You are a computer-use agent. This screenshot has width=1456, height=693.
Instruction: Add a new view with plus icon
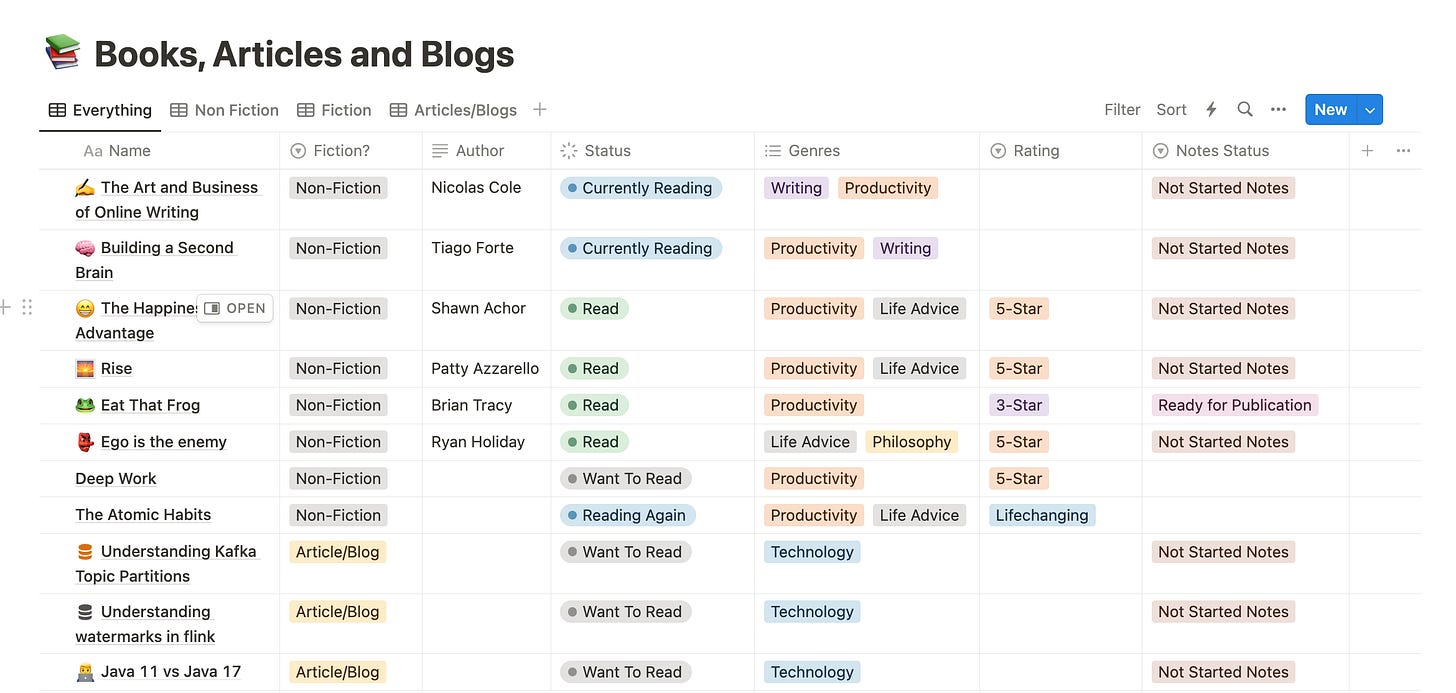click(540, 110)
